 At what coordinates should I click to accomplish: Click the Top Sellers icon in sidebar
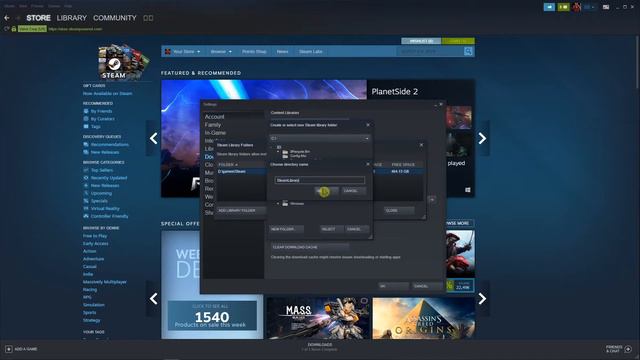point(86,170)
